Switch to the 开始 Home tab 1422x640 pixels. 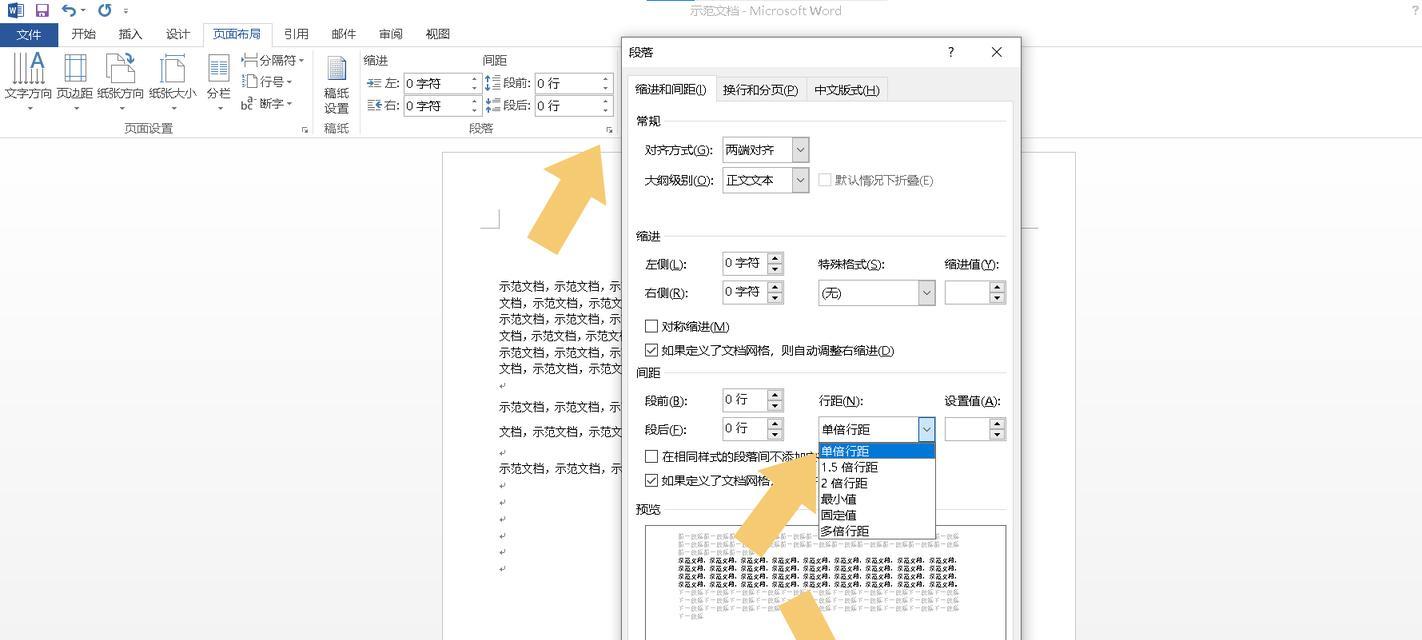pos(84,34)
